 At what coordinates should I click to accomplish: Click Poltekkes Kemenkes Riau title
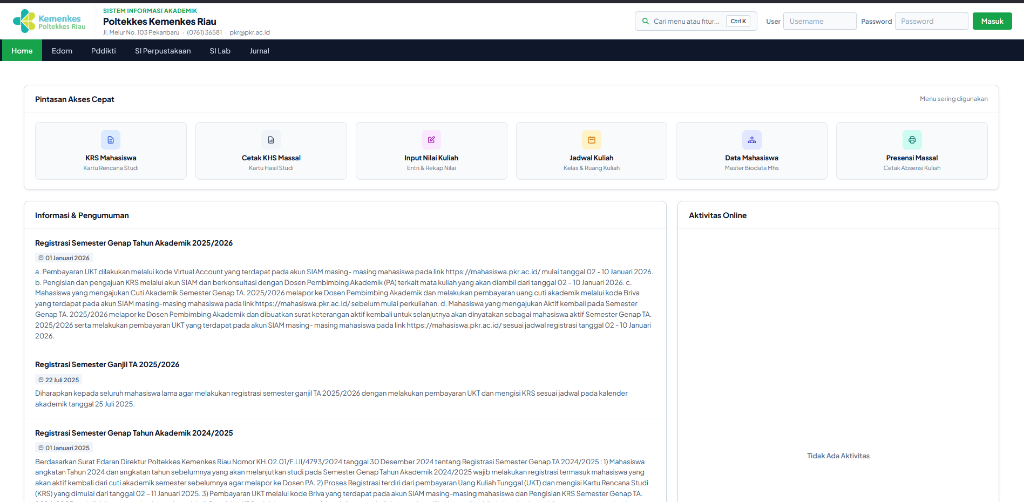159,22
